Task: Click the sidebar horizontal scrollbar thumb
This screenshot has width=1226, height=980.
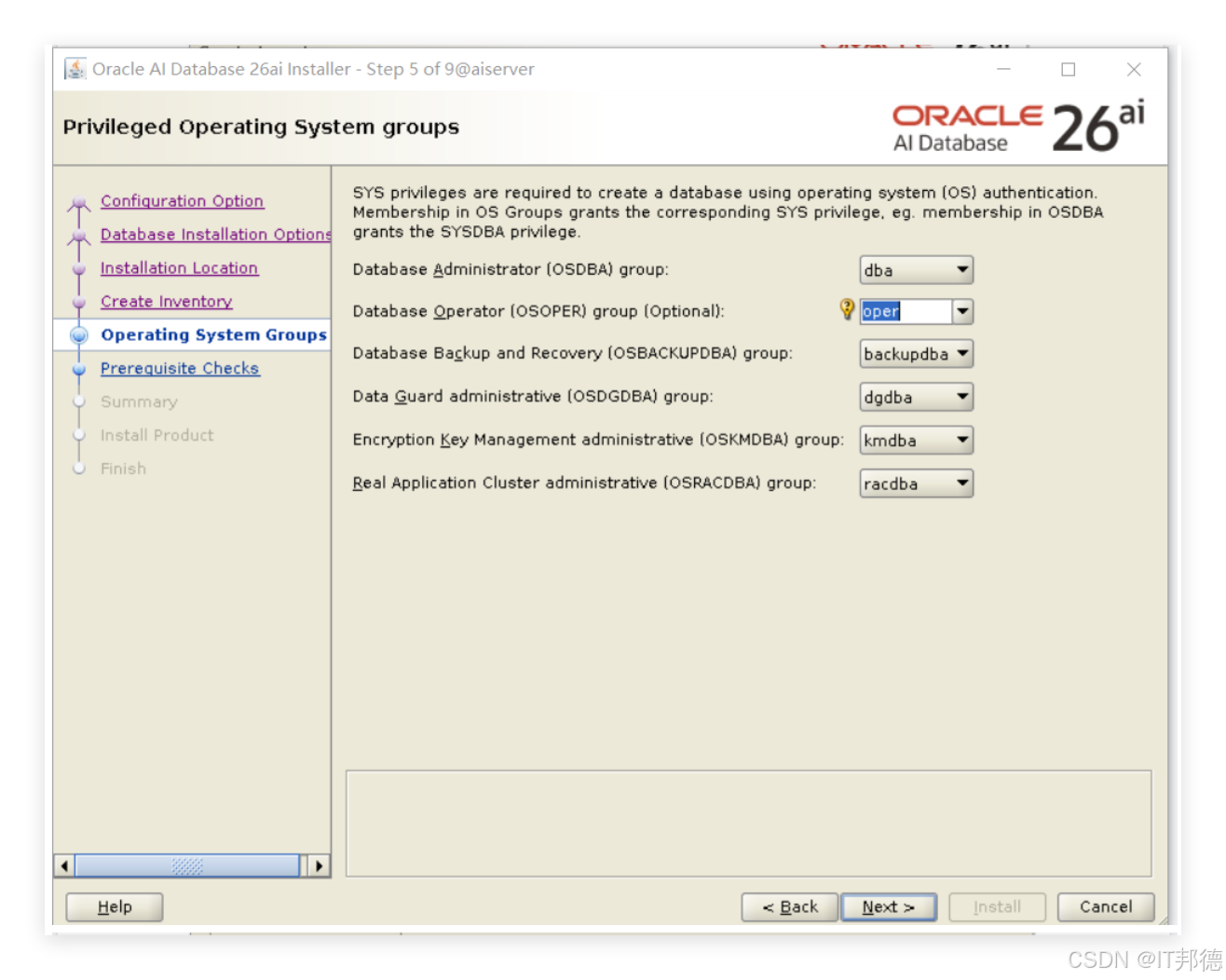Action: coord(187,866)
